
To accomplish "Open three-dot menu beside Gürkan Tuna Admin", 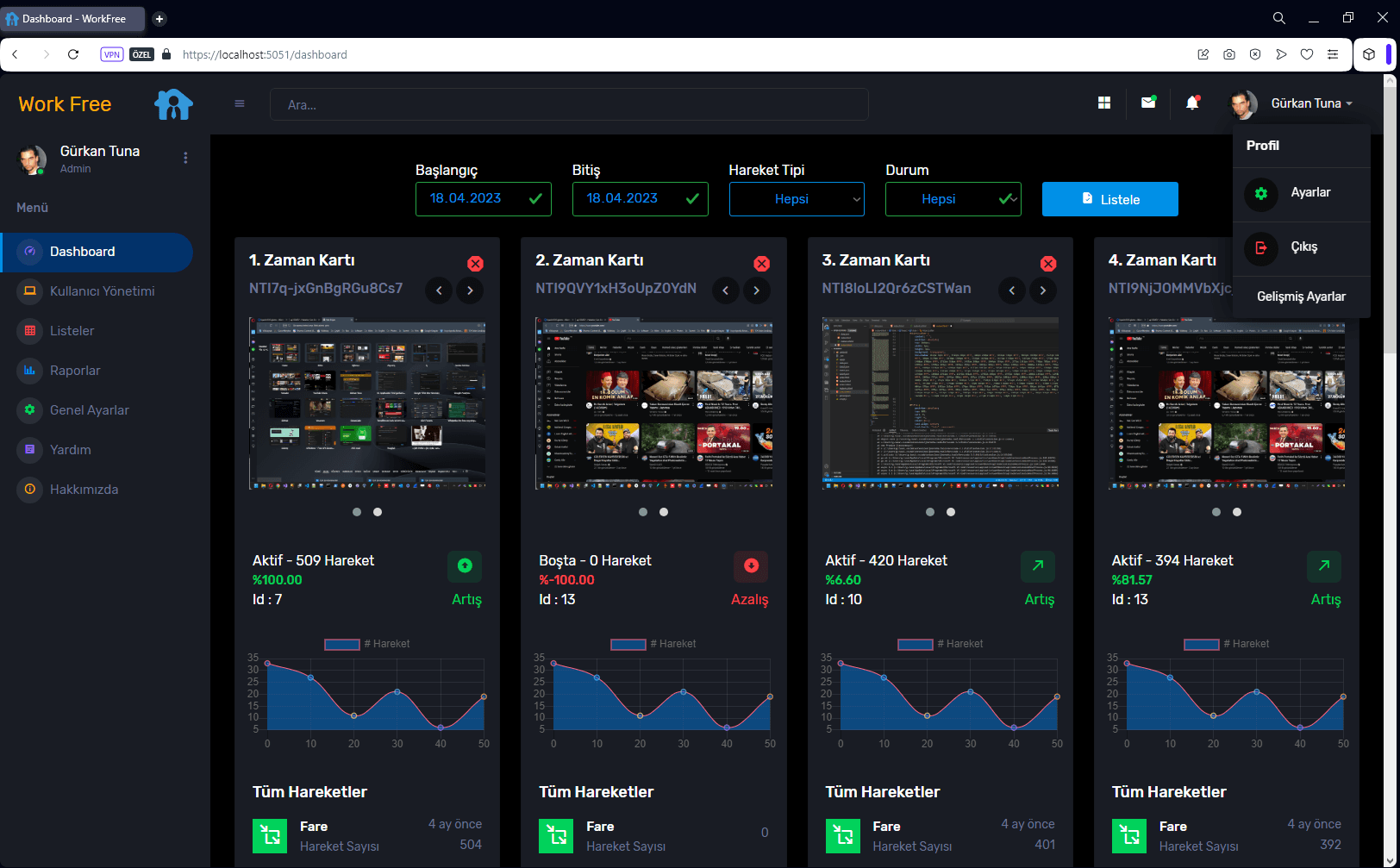I will [185, 158].
